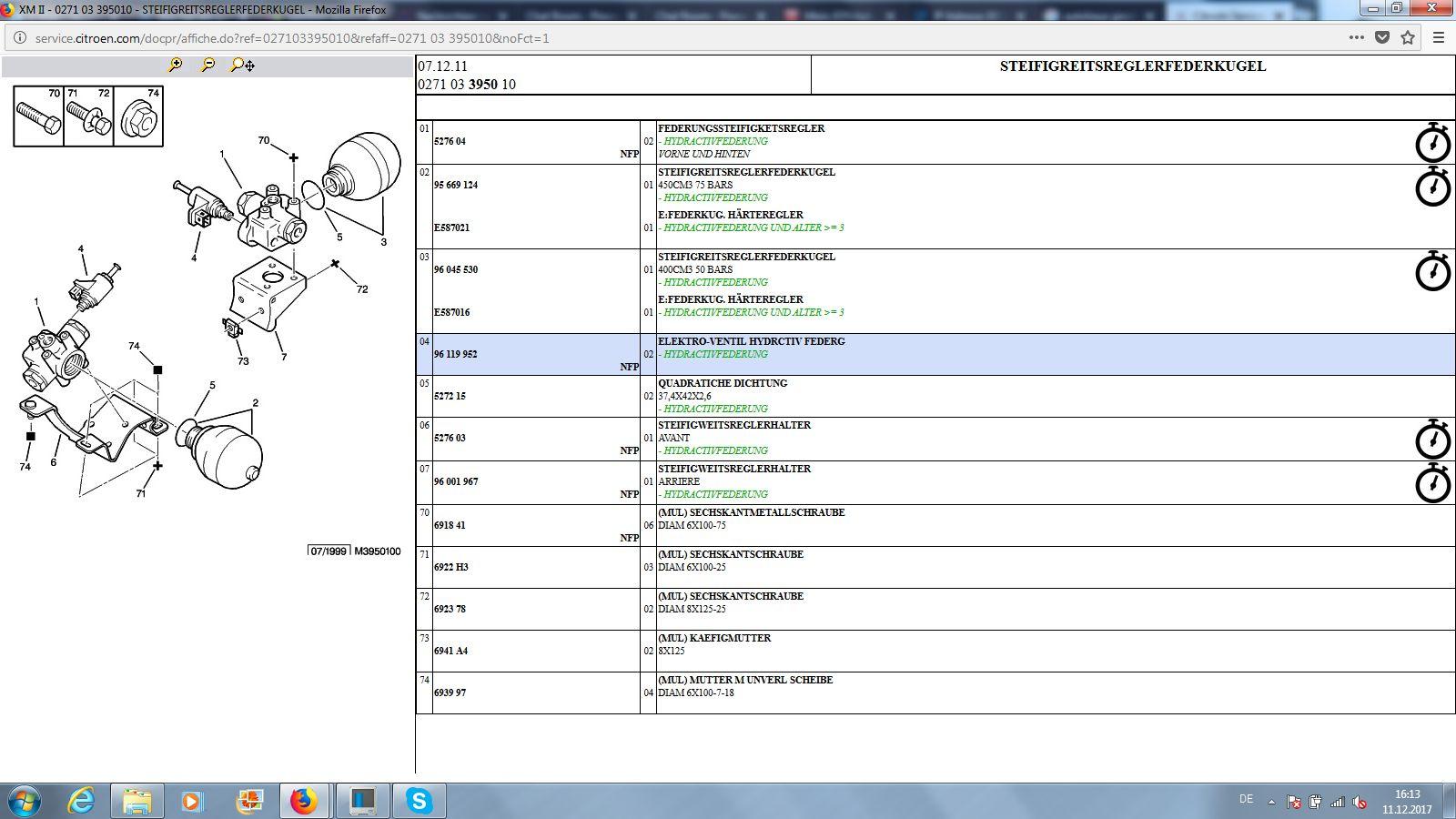Viewport: 1456px width, 819px height.
Task: Zoom in on the parts diagram
Action: 176,65
